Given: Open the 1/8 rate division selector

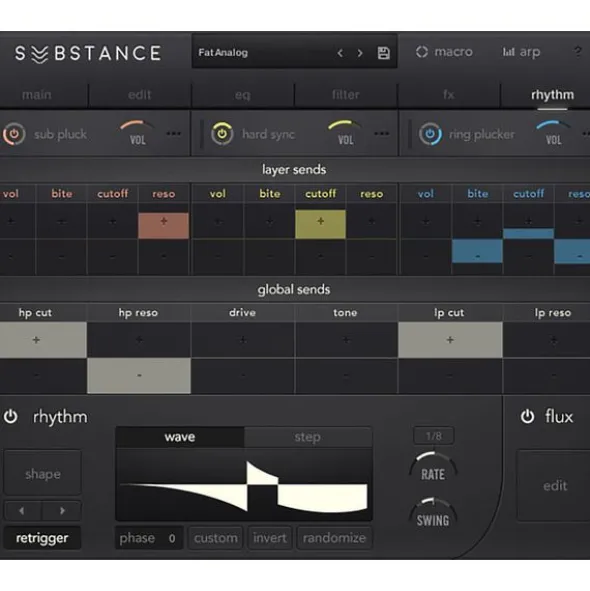Looking at the screenshot, I should 434,436.
